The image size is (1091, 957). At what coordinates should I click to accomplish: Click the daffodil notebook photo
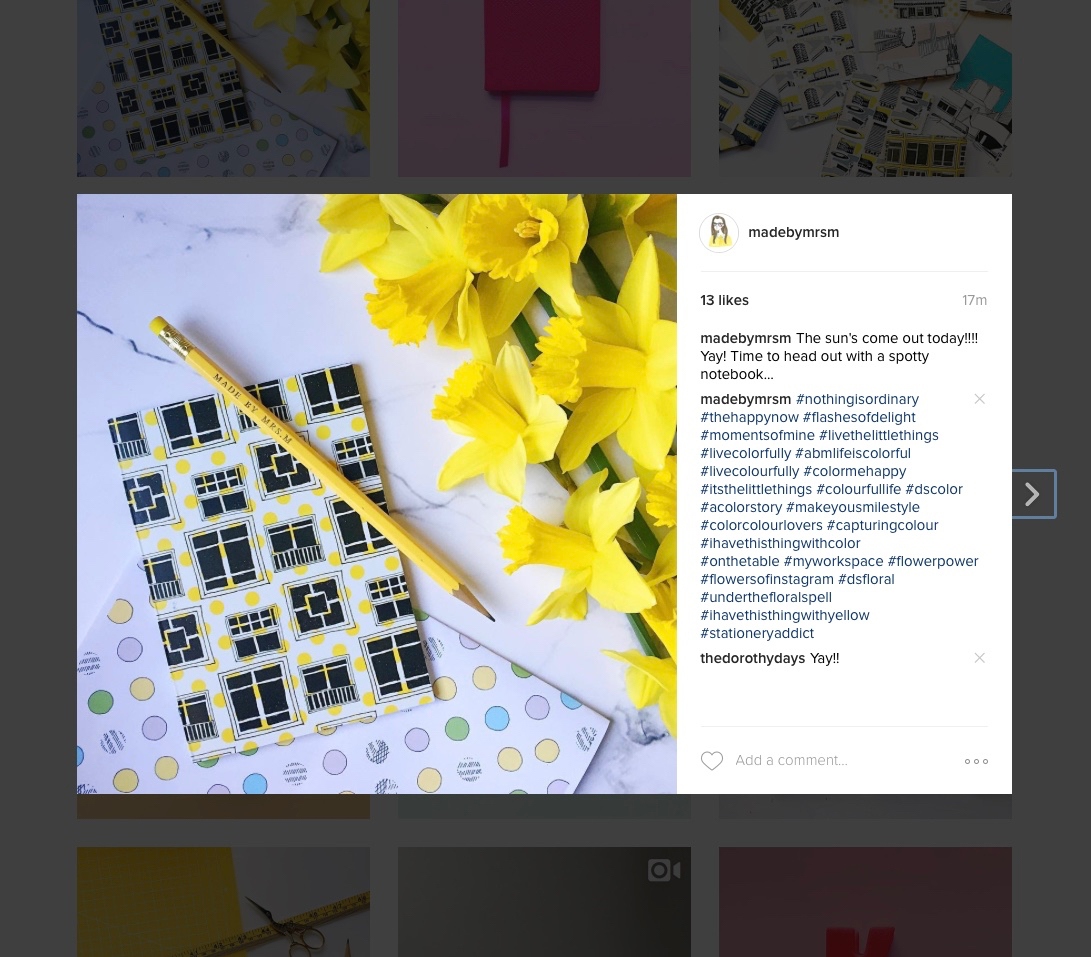(376, 494)
